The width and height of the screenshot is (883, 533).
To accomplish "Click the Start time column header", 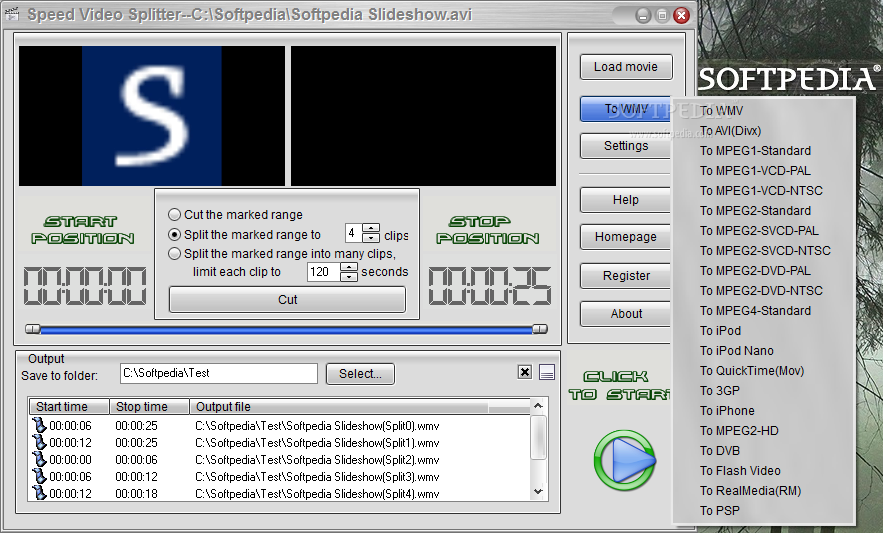I will [x=69, y=406].
